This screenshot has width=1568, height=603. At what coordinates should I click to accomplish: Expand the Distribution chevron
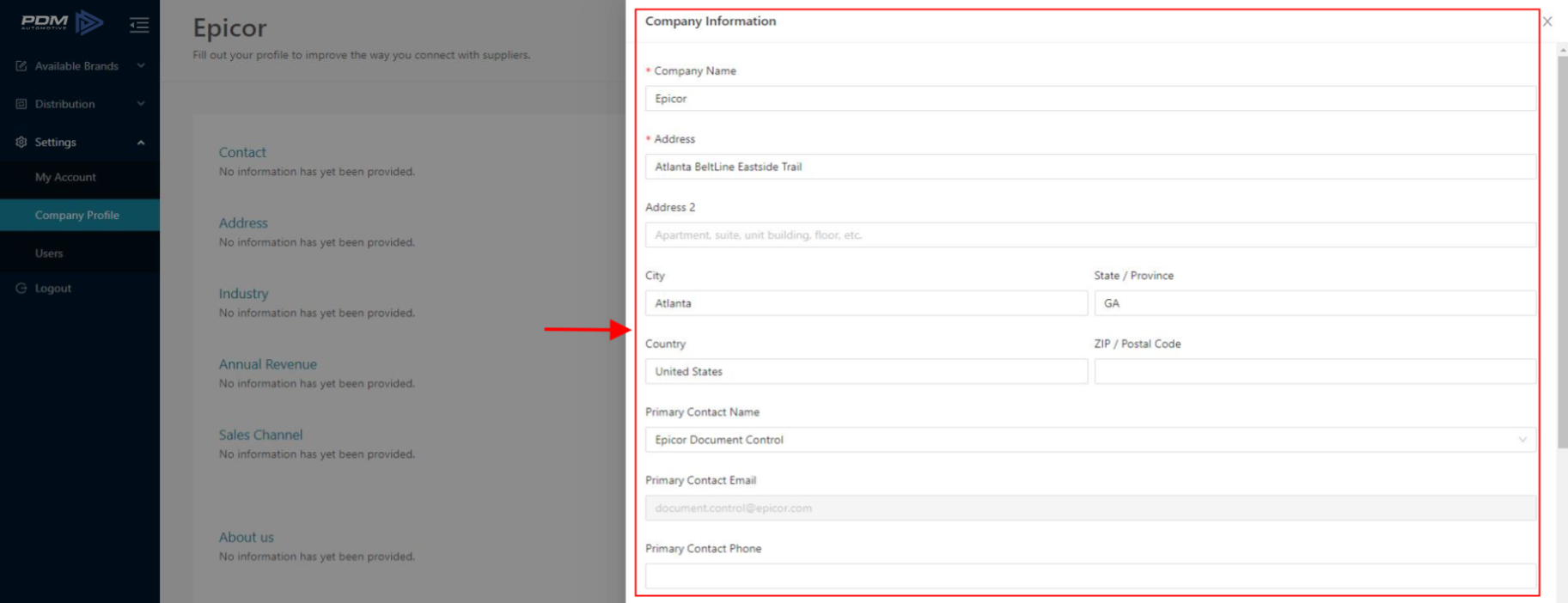[141, 104]
